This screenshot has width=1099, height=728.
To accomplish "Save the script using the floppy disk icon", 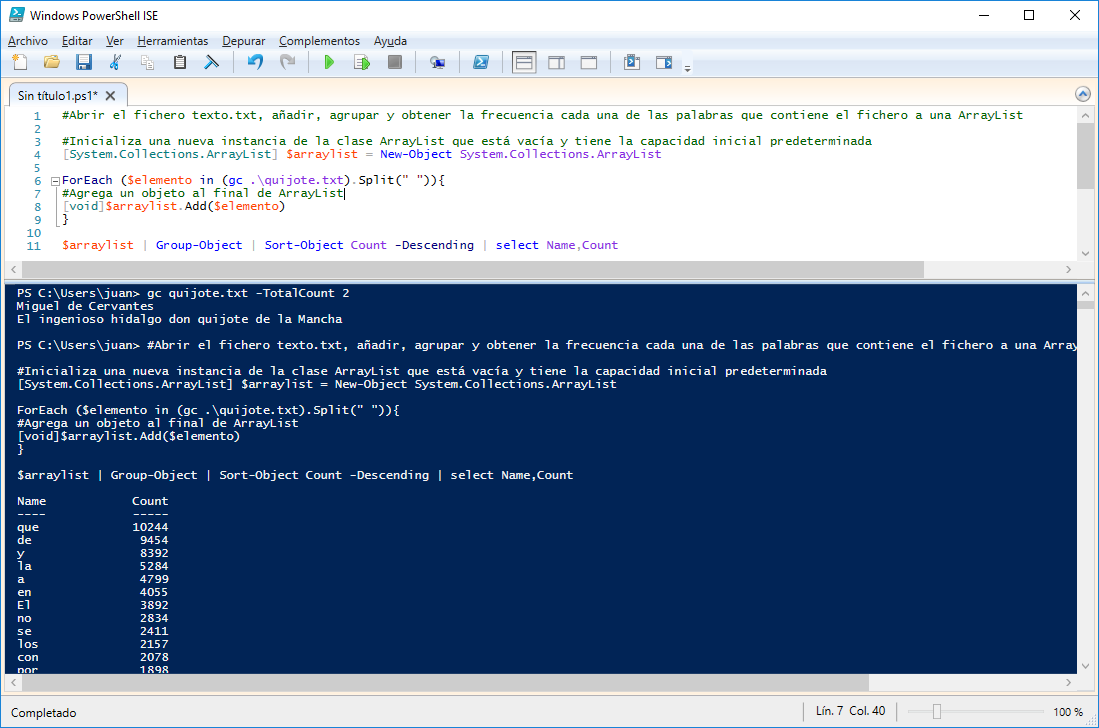I will (x=83, y=63).
